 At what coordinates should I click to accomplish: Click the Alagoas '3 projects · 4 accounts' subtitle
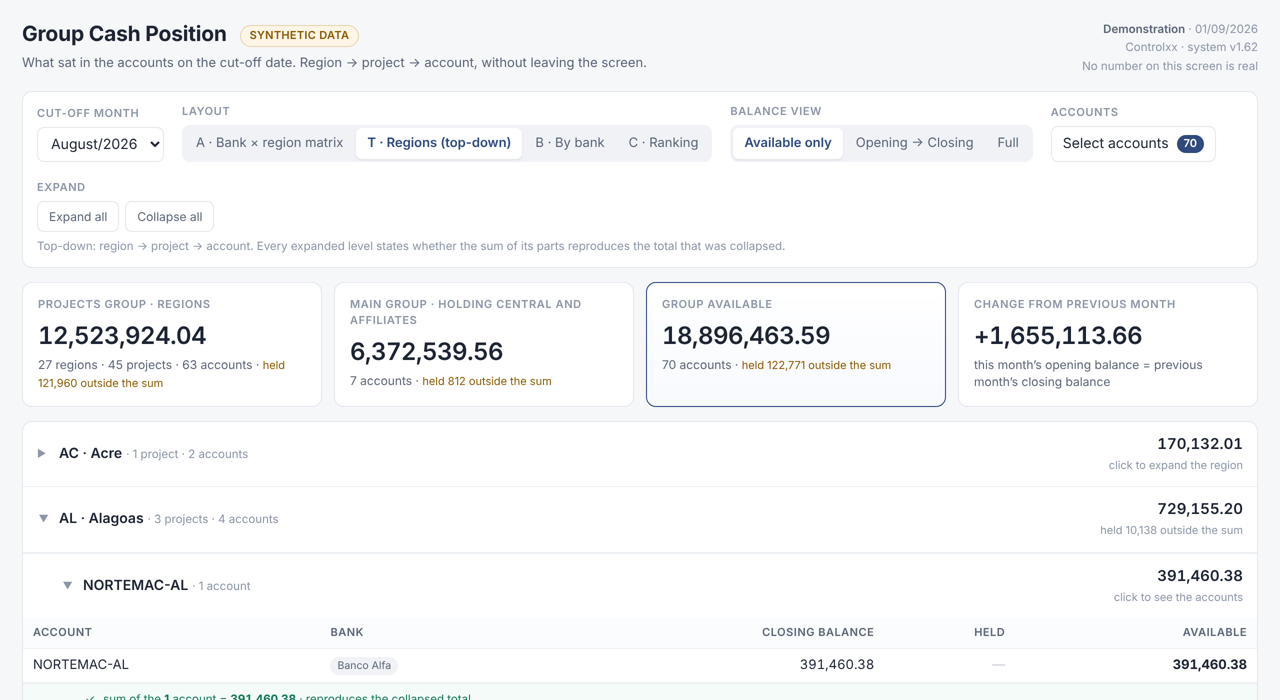coord(216,519)
